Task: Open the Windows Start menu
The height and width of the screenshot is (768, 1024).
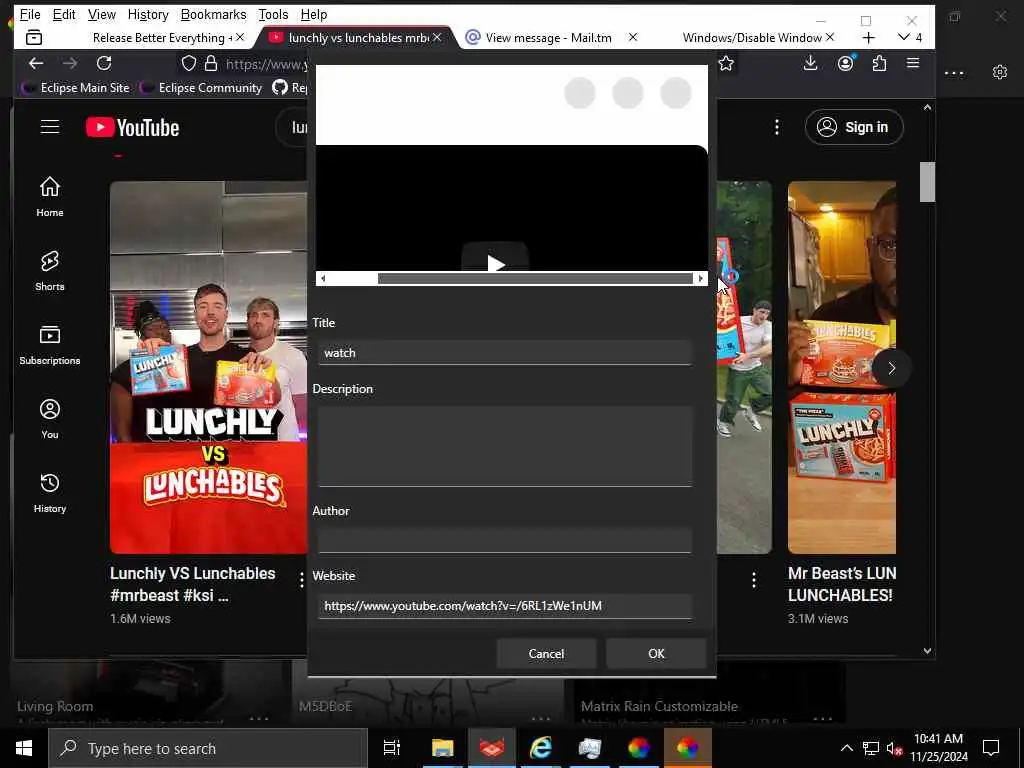Action: point(24,748)
